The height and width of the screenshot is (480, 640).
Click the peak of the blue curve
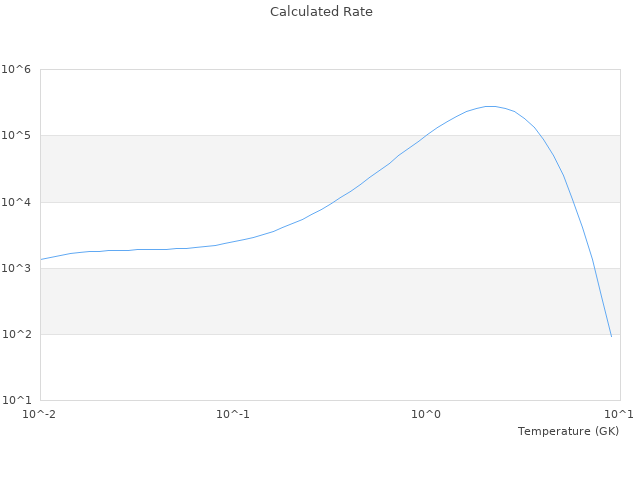click(489, 106)
